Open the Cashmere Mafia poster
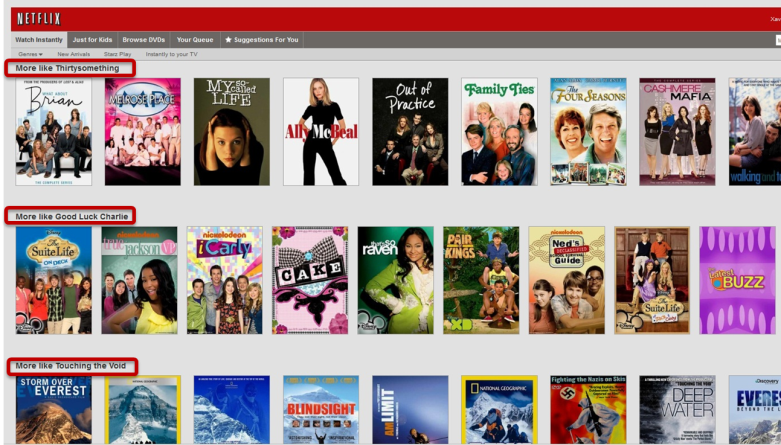This screenshot has width=781, height=445. (677, 132)
